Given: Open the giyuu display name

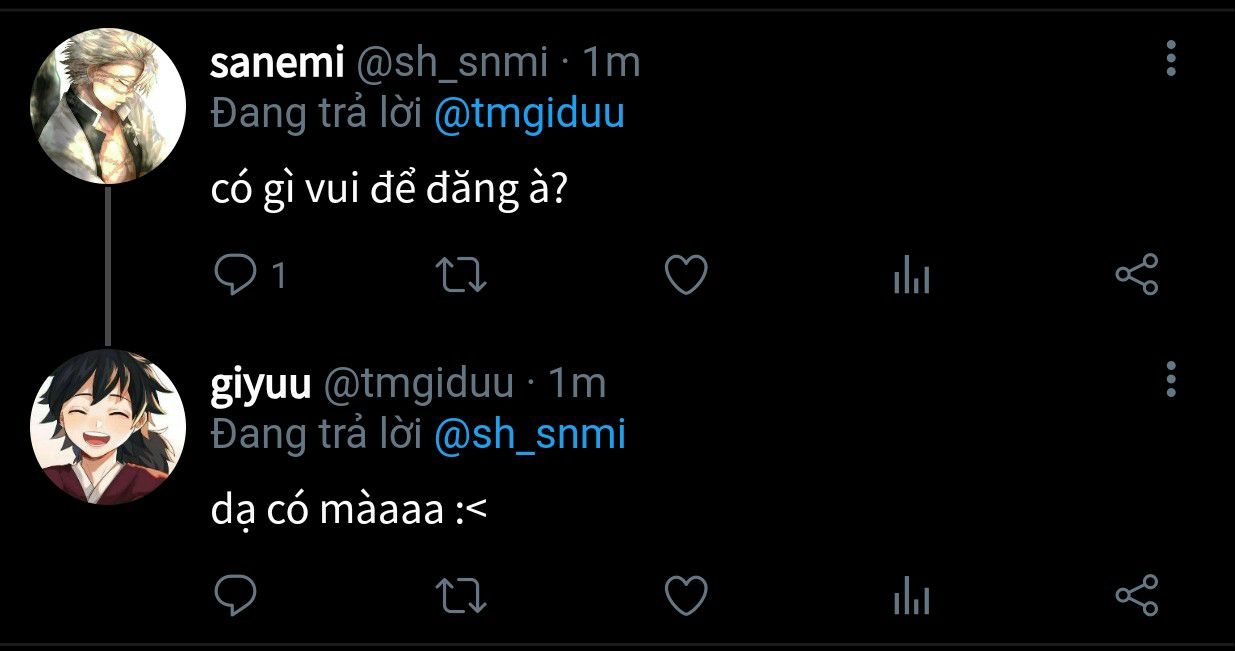Looking at the screenshot, I should 261,383.
